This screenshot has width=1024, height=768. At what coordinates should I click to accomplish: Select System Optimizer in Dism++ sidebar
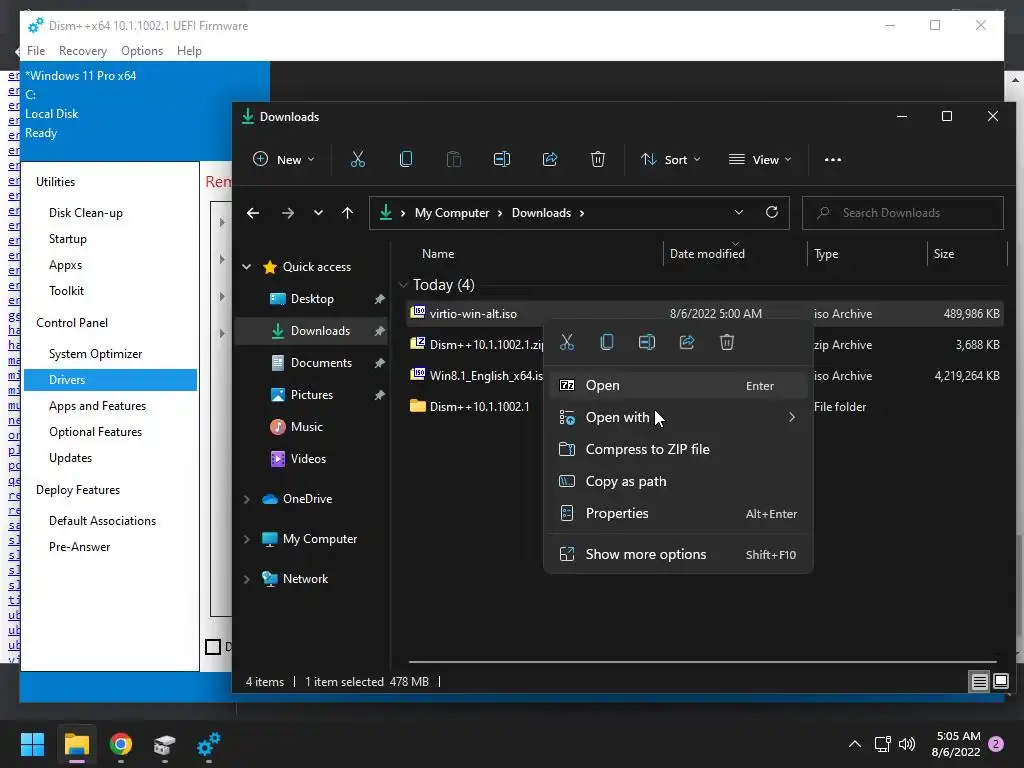[x=95, y=354]
